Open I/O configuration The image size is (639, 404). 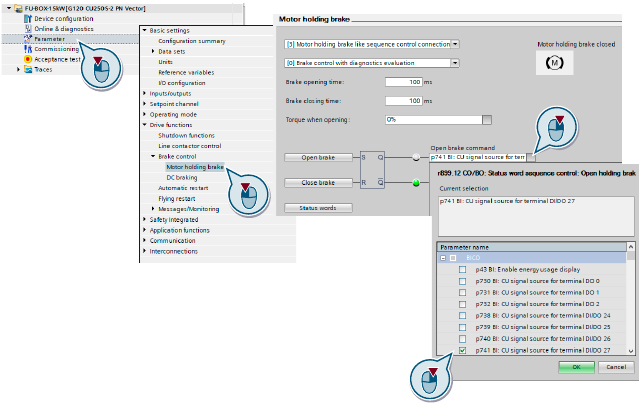click(x=181, y=83)
